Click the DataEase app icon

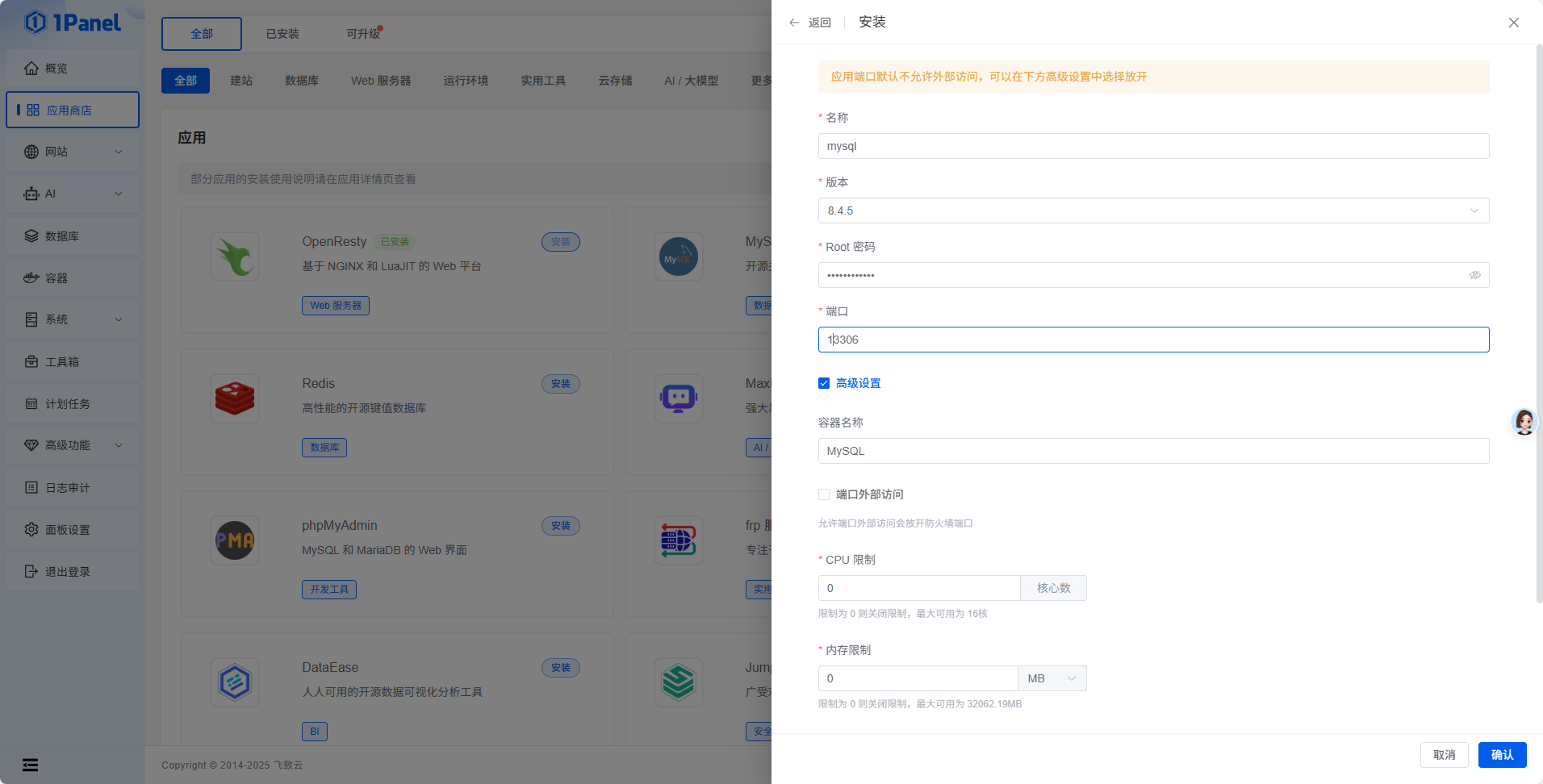235,682
